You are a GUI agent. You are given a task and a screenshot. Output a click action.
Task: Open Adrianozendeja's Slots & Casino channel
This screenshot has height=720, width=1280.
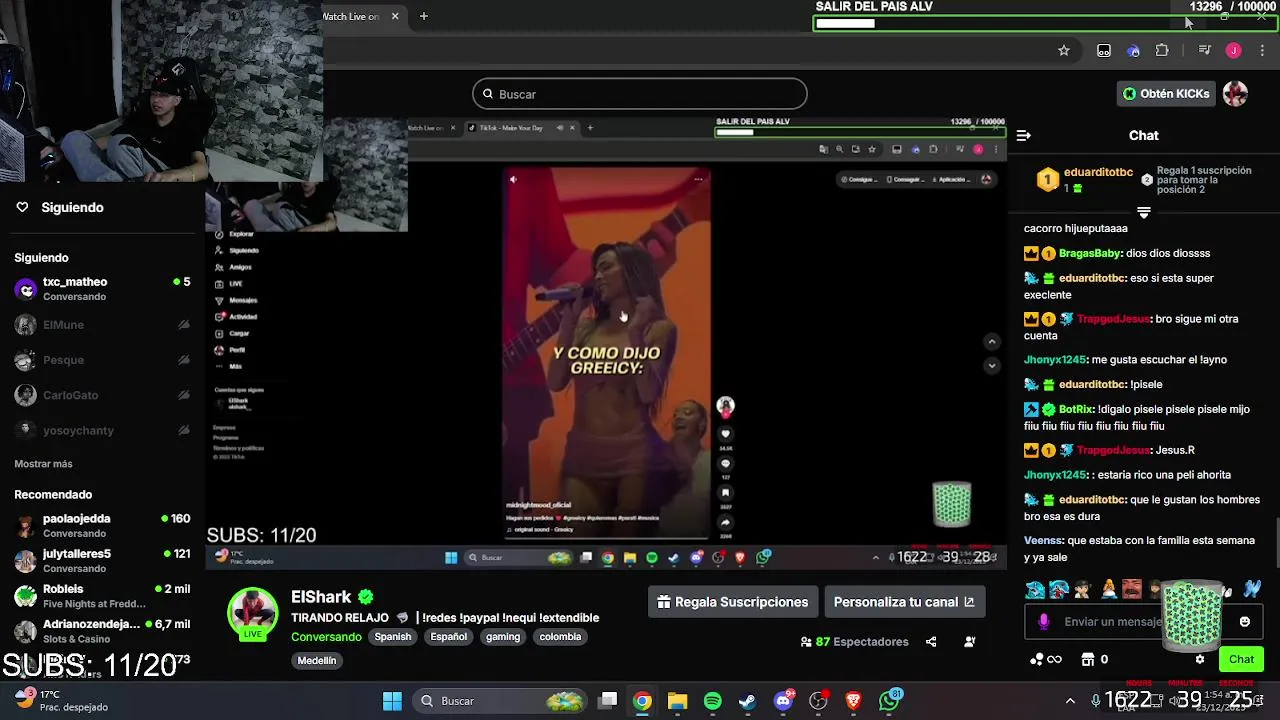pyautogui.click(x=102, y=631)
